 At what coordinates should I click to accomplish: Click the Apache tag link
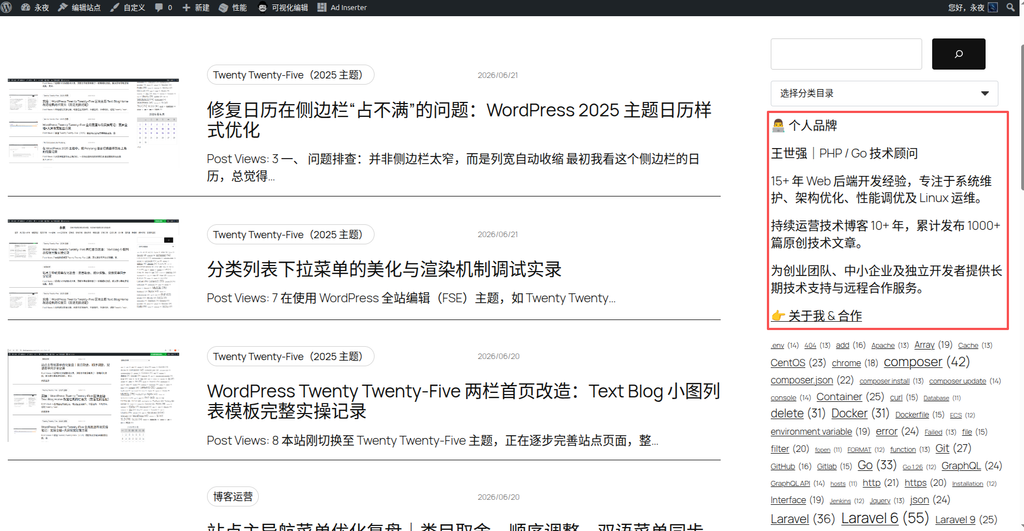click(882, 346)
